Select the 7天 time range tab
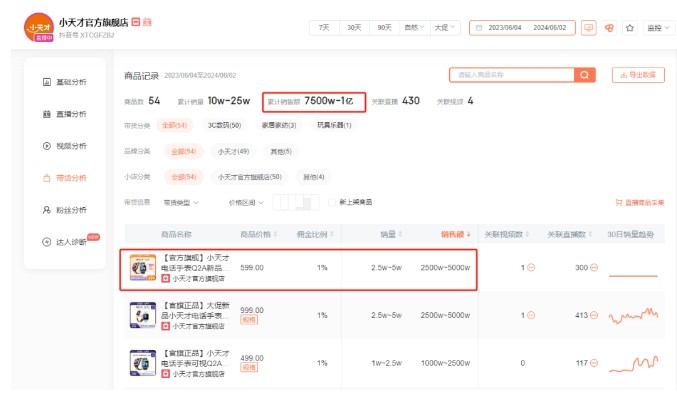 [x=324, y=28]
